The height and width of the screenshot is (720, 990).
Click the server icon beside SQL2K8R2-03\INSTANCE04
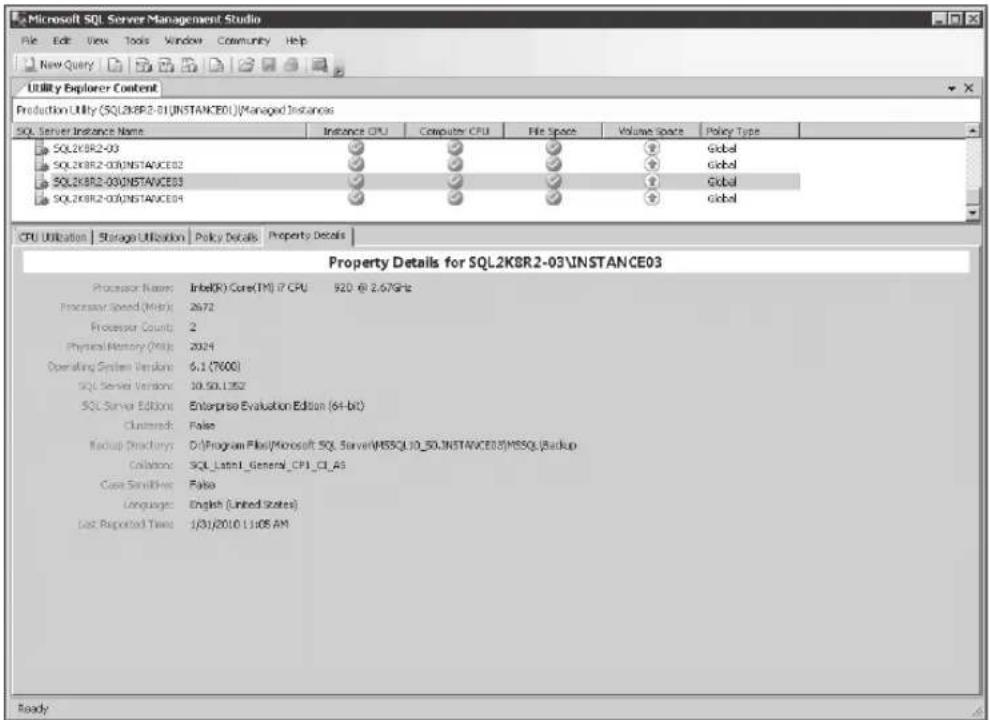click(x=42, y=198)
